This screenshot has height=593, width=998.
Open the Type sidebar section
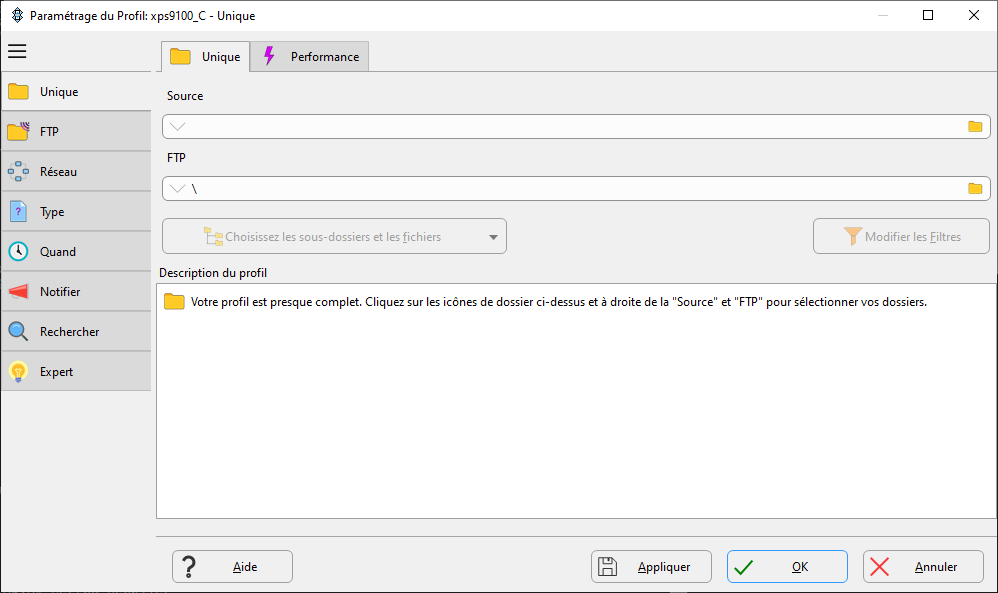[76, 212]
